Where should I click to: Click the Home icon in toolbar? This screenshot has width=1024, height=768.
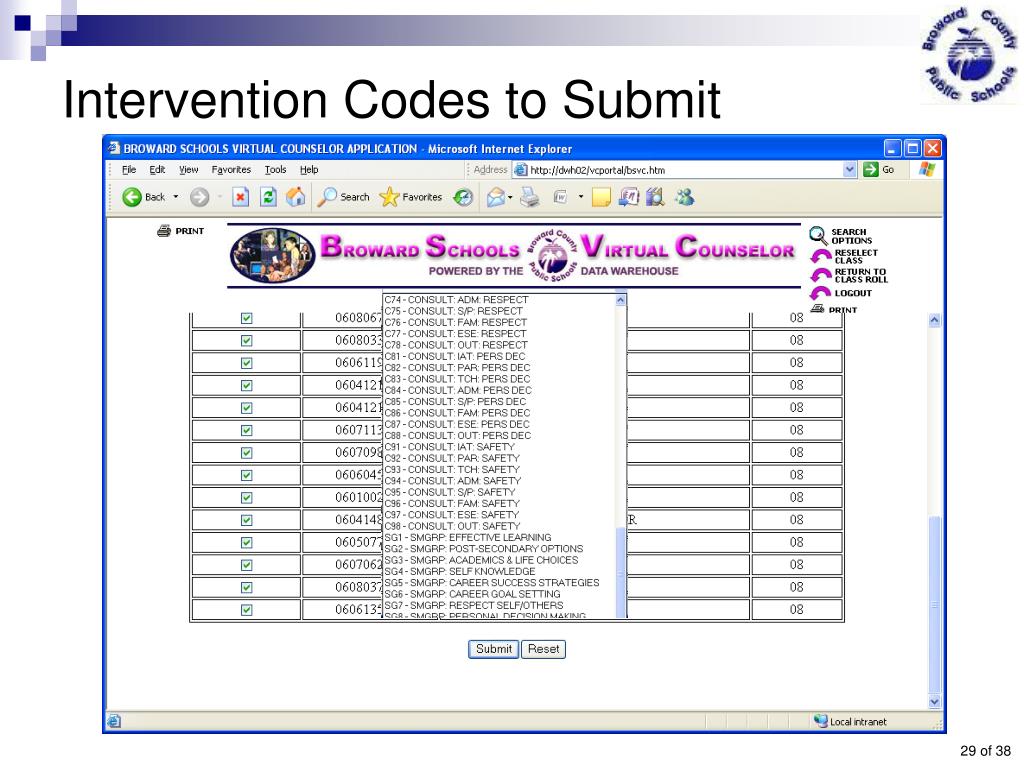click(296, 197)
